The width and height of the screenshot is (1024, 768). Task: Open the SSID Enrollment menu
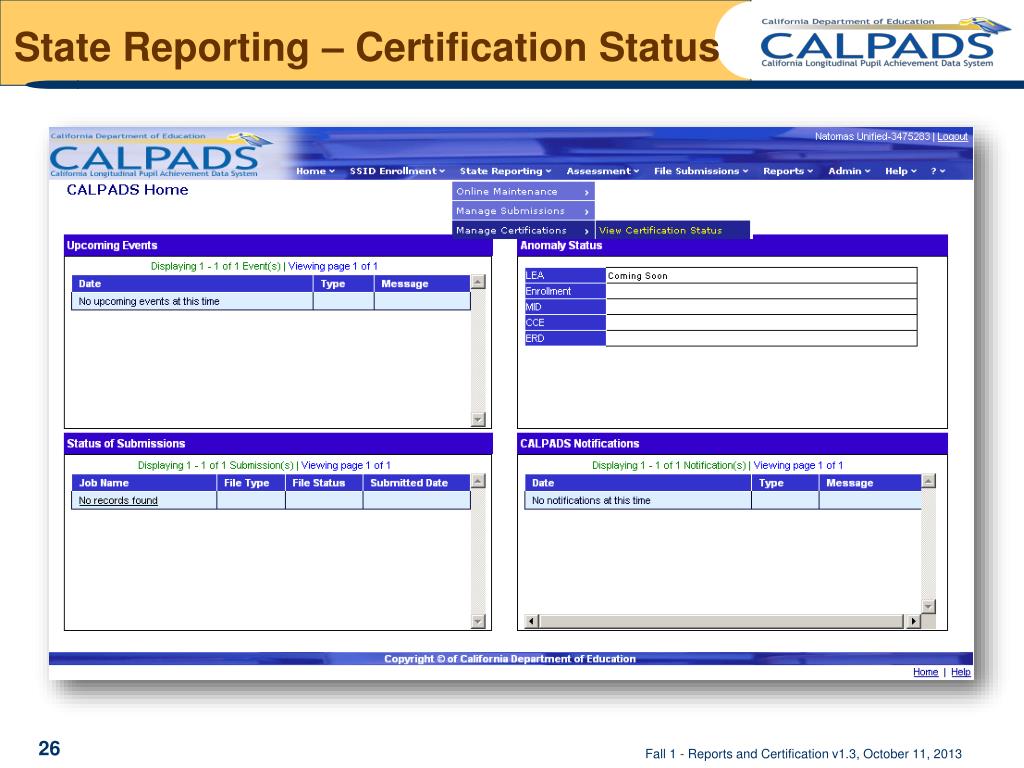tap(397, 171)
